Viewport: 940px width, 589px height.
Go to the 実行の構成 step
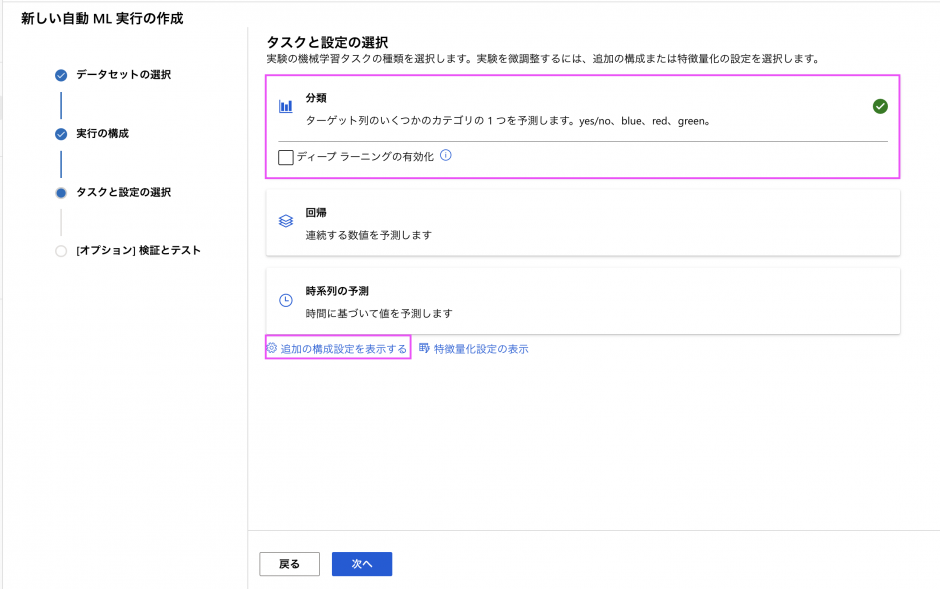[102, 133]
